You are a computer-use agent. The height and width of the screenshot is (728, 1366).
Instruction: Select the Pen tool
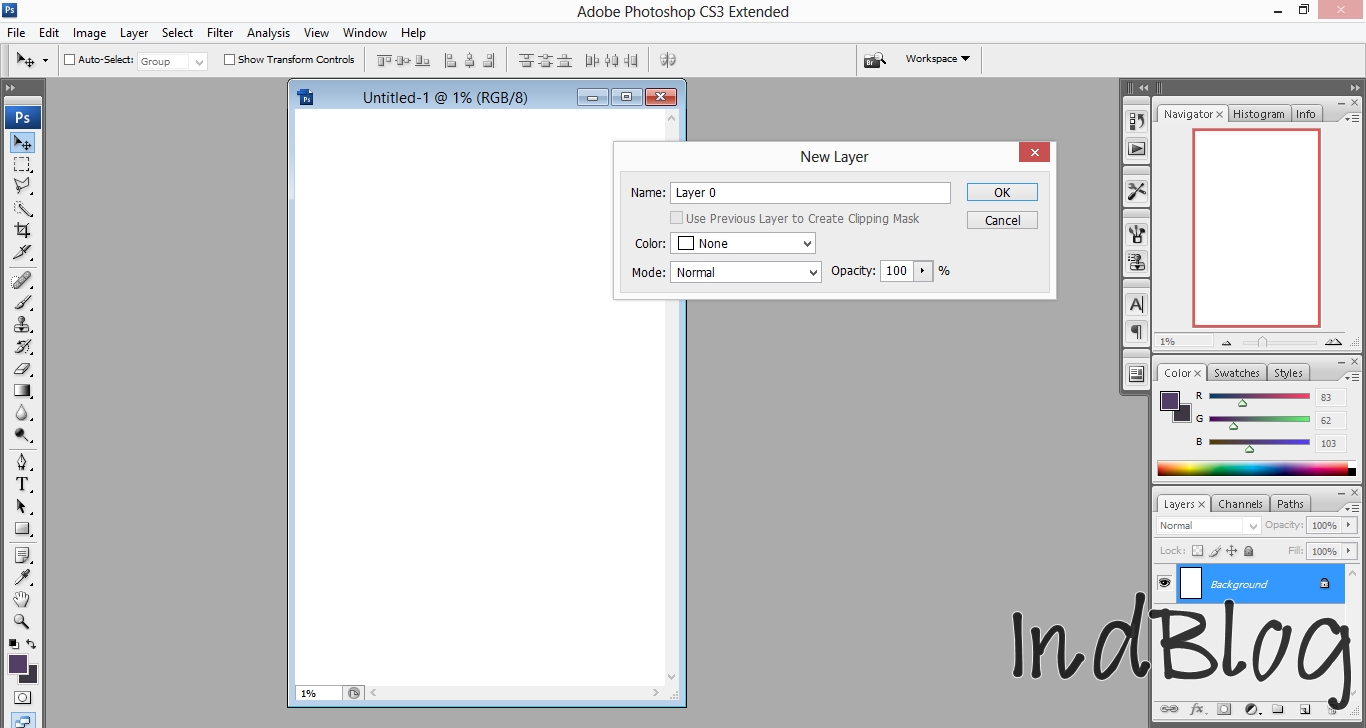tap(22, 462)
